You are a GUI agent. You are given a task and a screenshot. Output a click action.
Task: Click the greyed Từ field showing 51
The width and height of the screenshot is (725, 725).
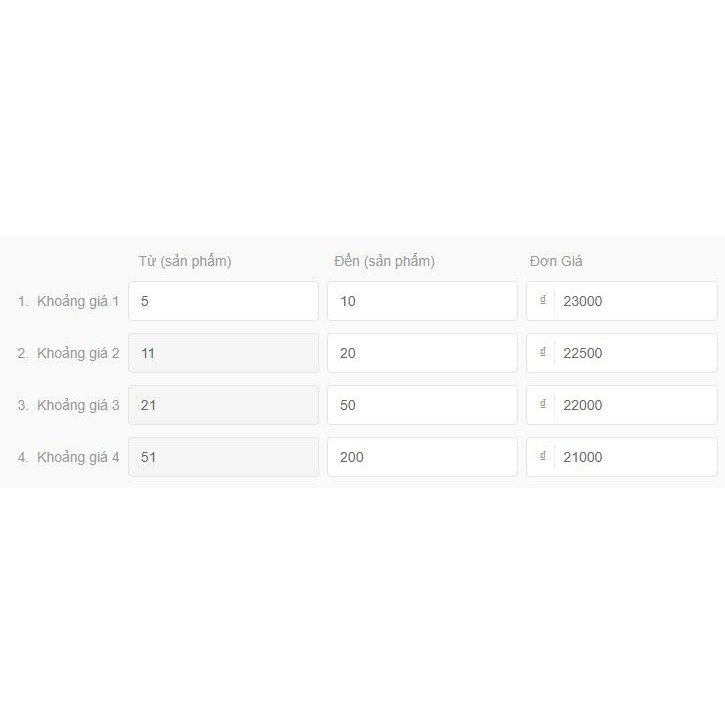pyautogui.click(x=223, y=457)
